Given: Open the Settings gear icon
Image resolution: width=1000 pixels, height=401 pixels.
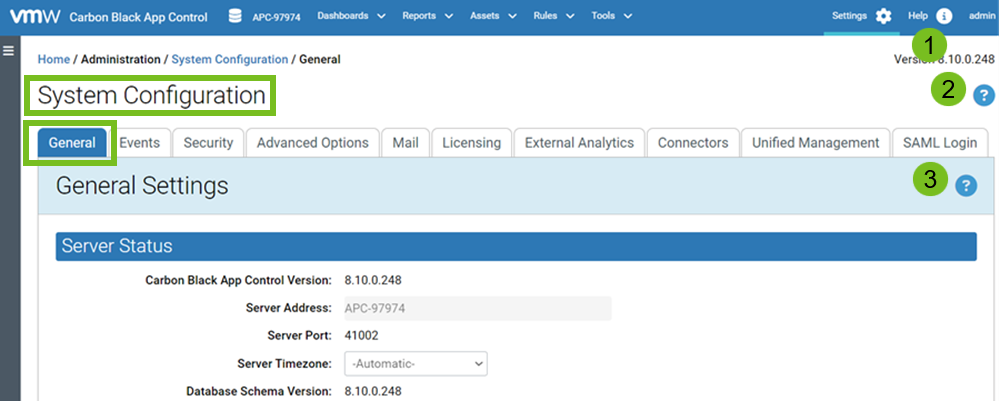Looking at the screenshot, I should point(883,17).
